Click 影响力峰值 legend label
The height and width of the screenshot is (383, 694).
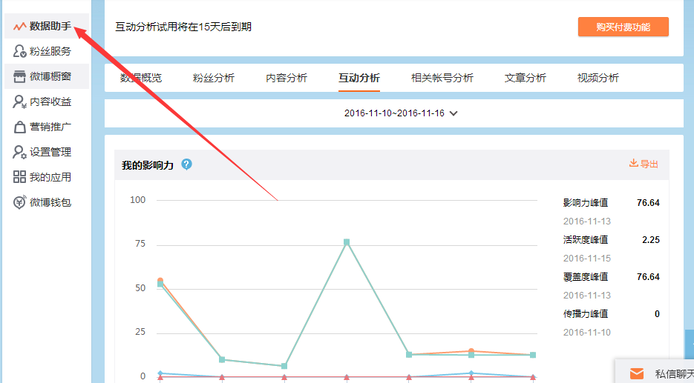[586, 203]
